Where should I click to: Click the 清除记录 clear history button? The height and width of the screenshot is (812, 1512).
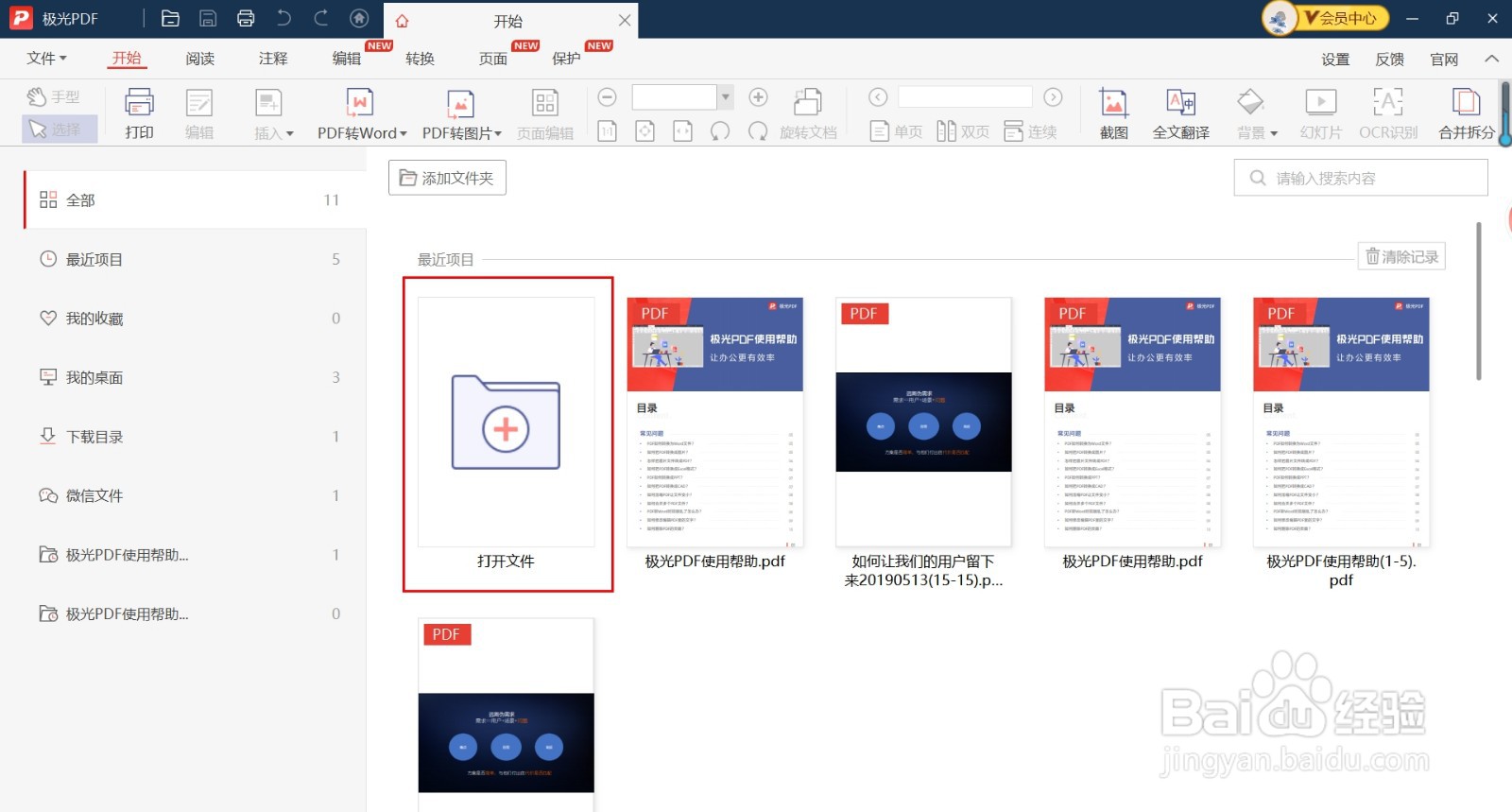tap(1401, 256)
